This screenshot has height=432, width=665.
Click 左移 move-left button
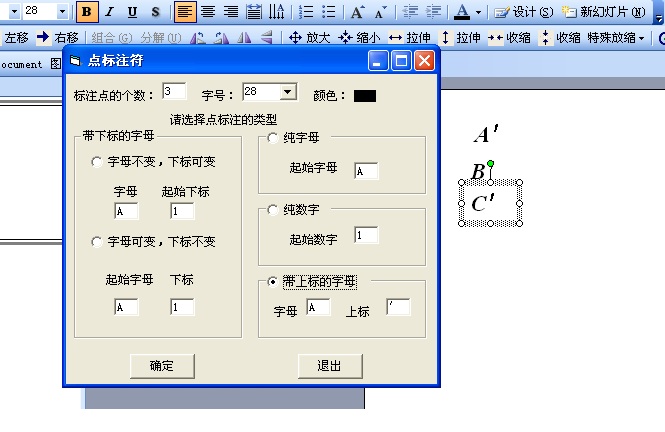[16, 38]
